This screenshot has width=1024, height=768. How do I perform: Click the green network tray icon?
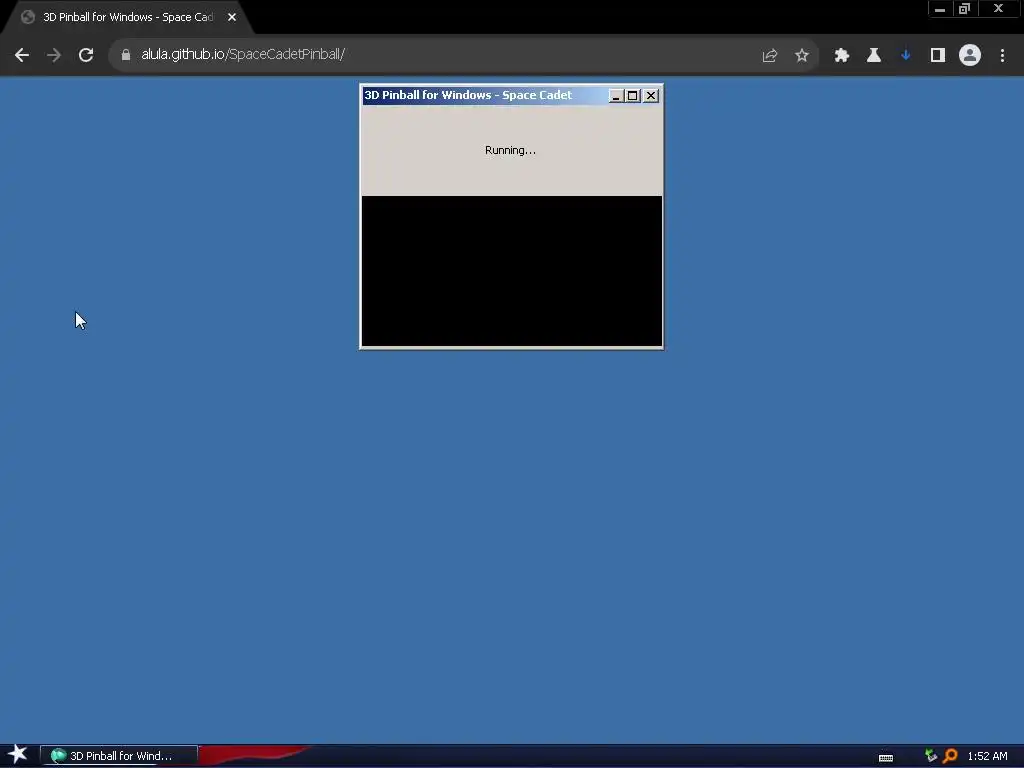931,756
